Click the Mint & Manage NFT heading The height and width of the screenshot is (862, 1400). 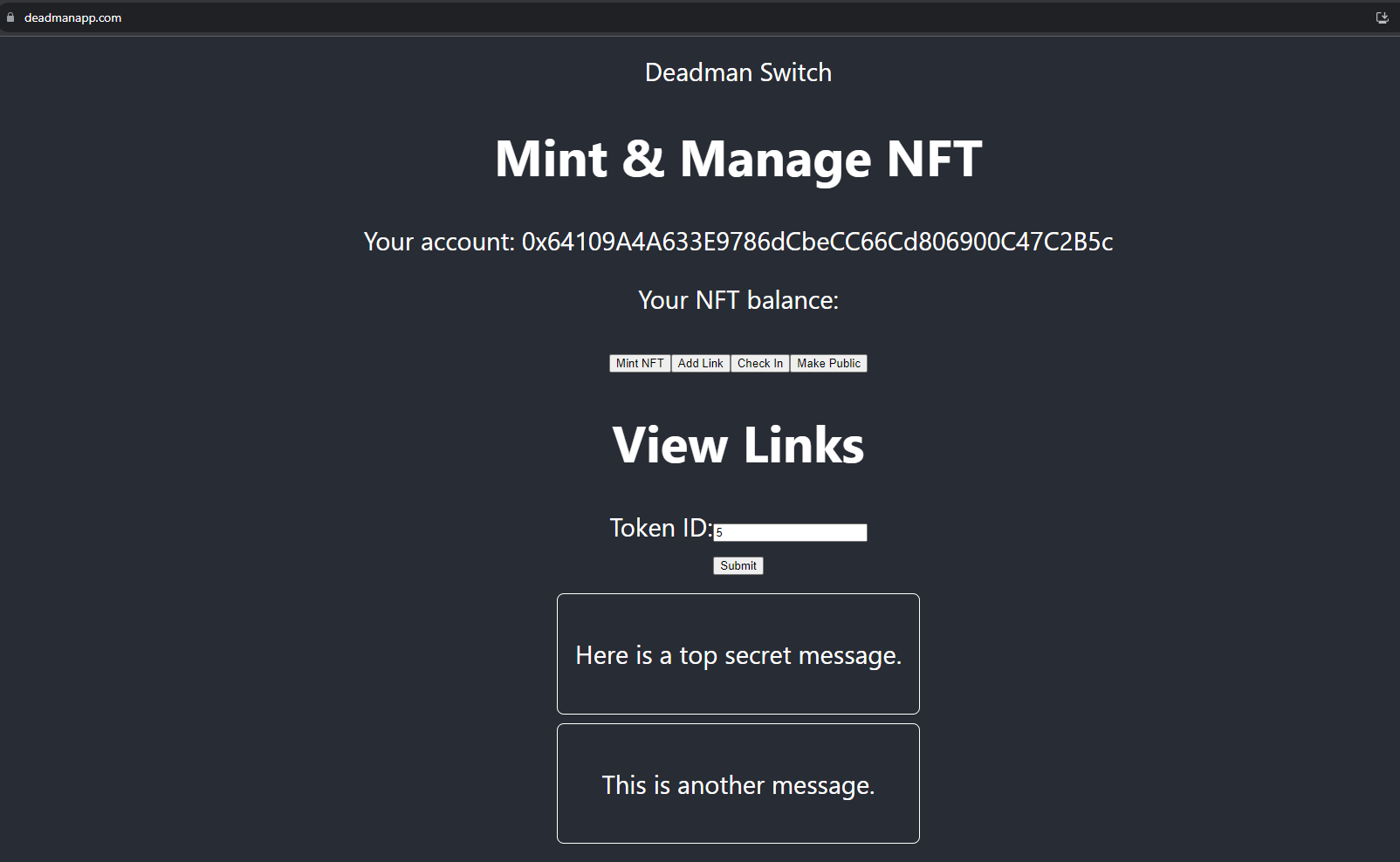pos(738,159)
